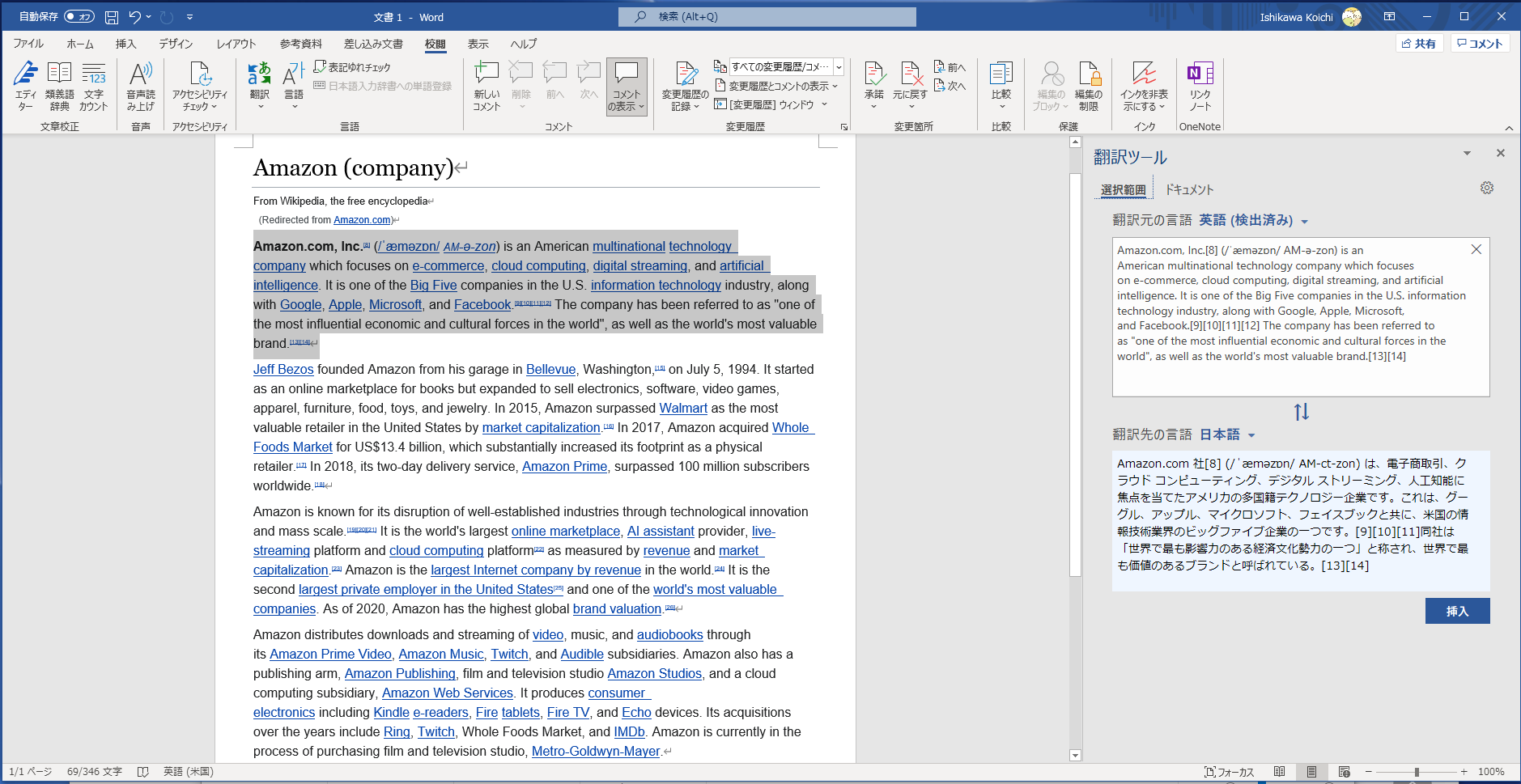Clear the source text with the X button
This screenshot has height=784, width=1521.
pos(1476,249)
